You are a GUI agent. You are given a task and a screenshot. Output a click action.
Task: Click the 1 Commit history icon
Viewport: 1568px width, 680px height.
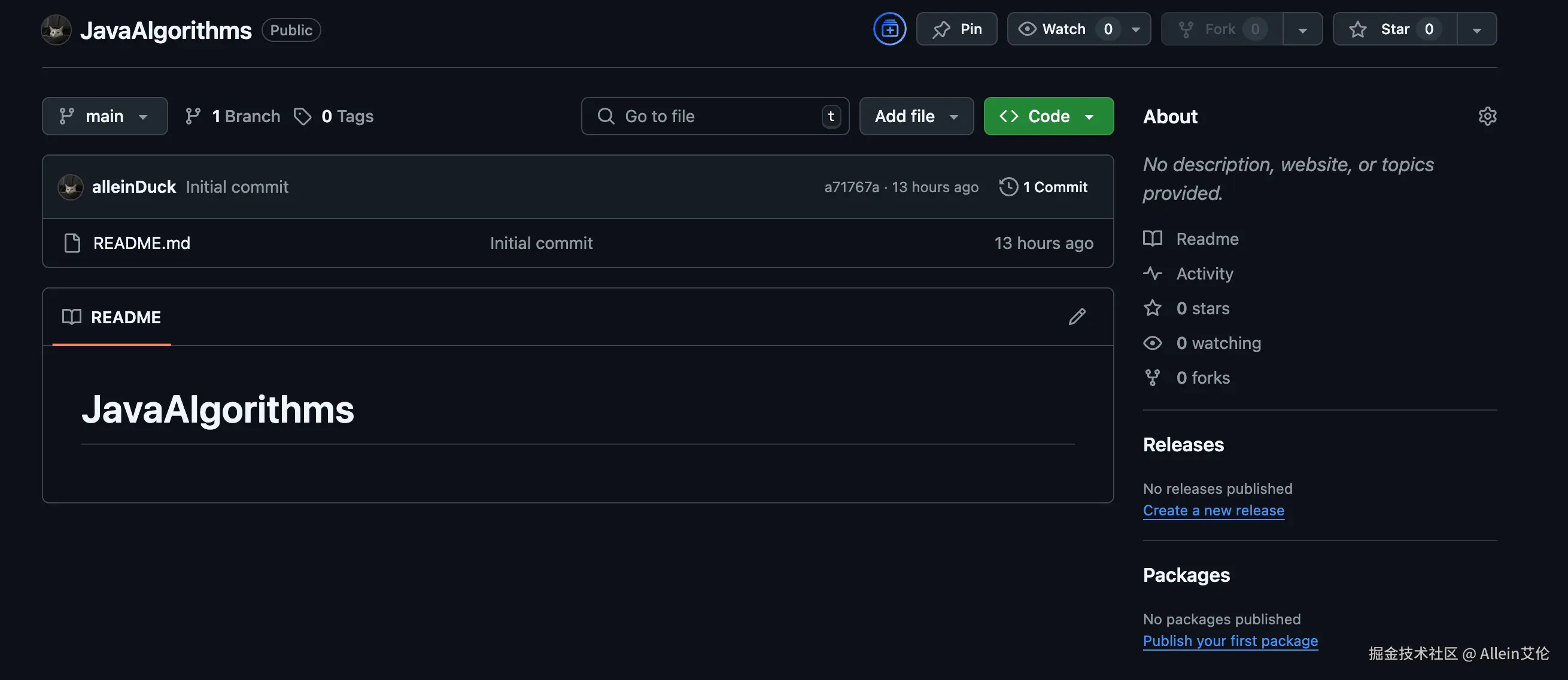coord(1008,187)
